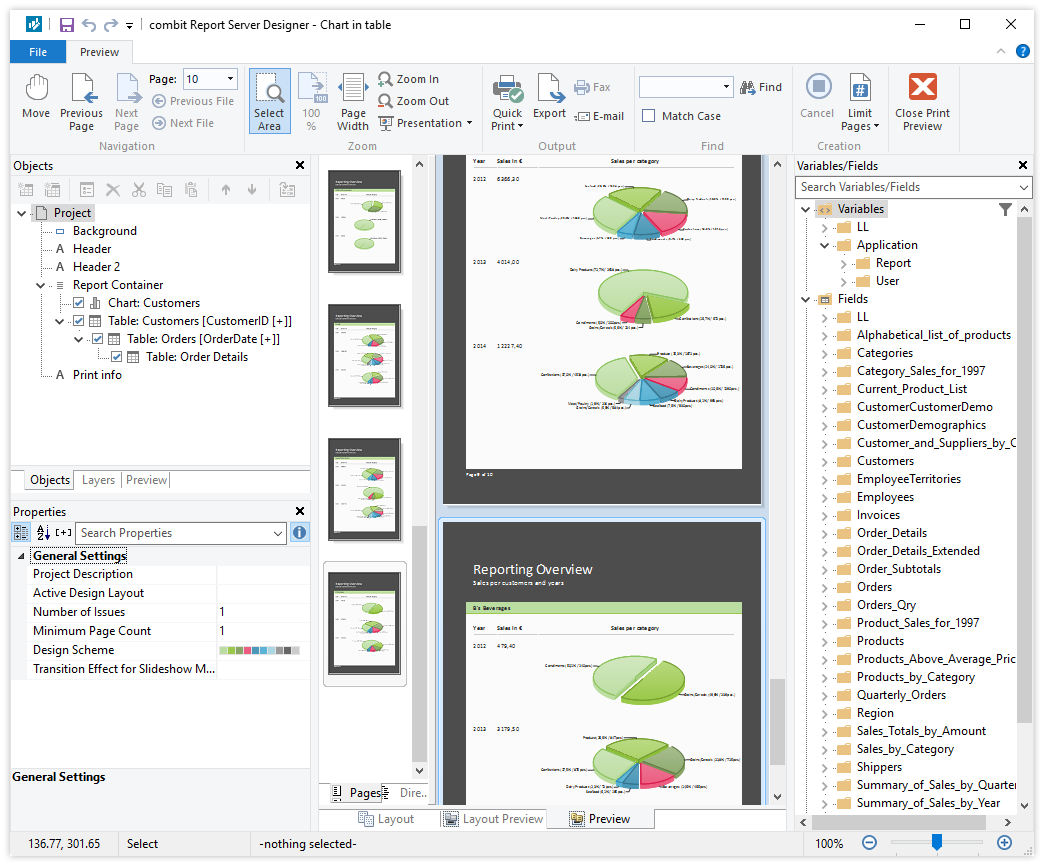1044x866 pixels.
Task: Close the Variables/Fields panel
Action: (1023, 165)
